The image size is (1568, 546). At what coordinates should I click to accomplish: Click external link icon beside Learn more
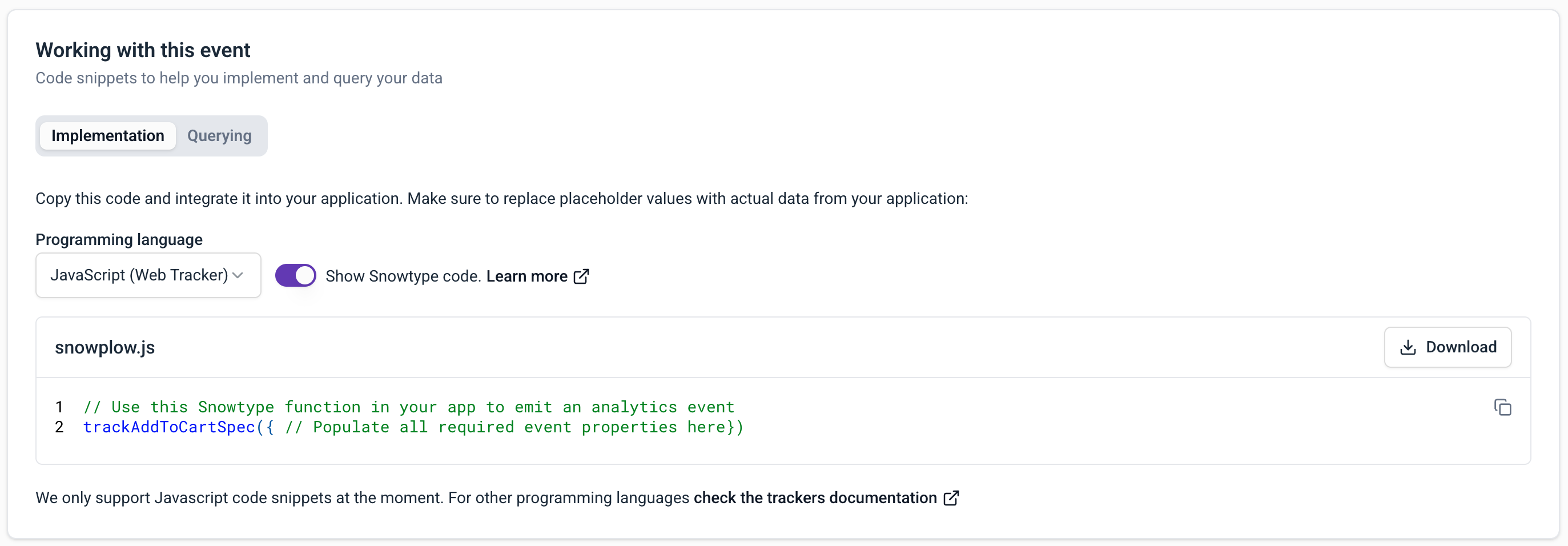(581, 276)
